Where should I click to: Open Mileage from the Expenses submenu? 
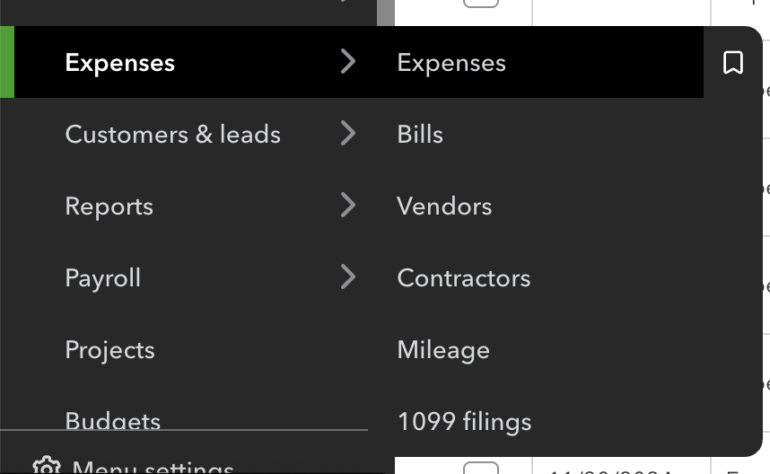click(443, 350)
